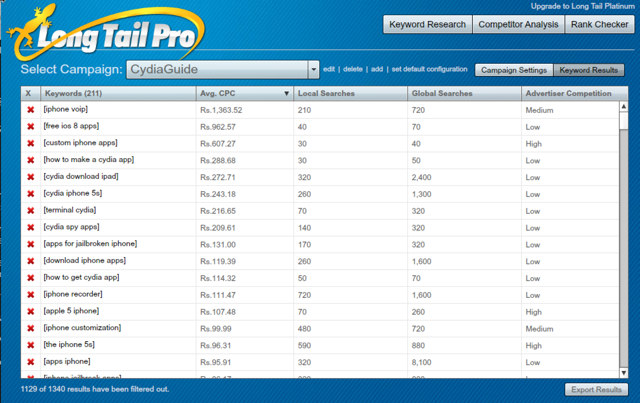Click the edit campaign link

[x=329, y=69]
